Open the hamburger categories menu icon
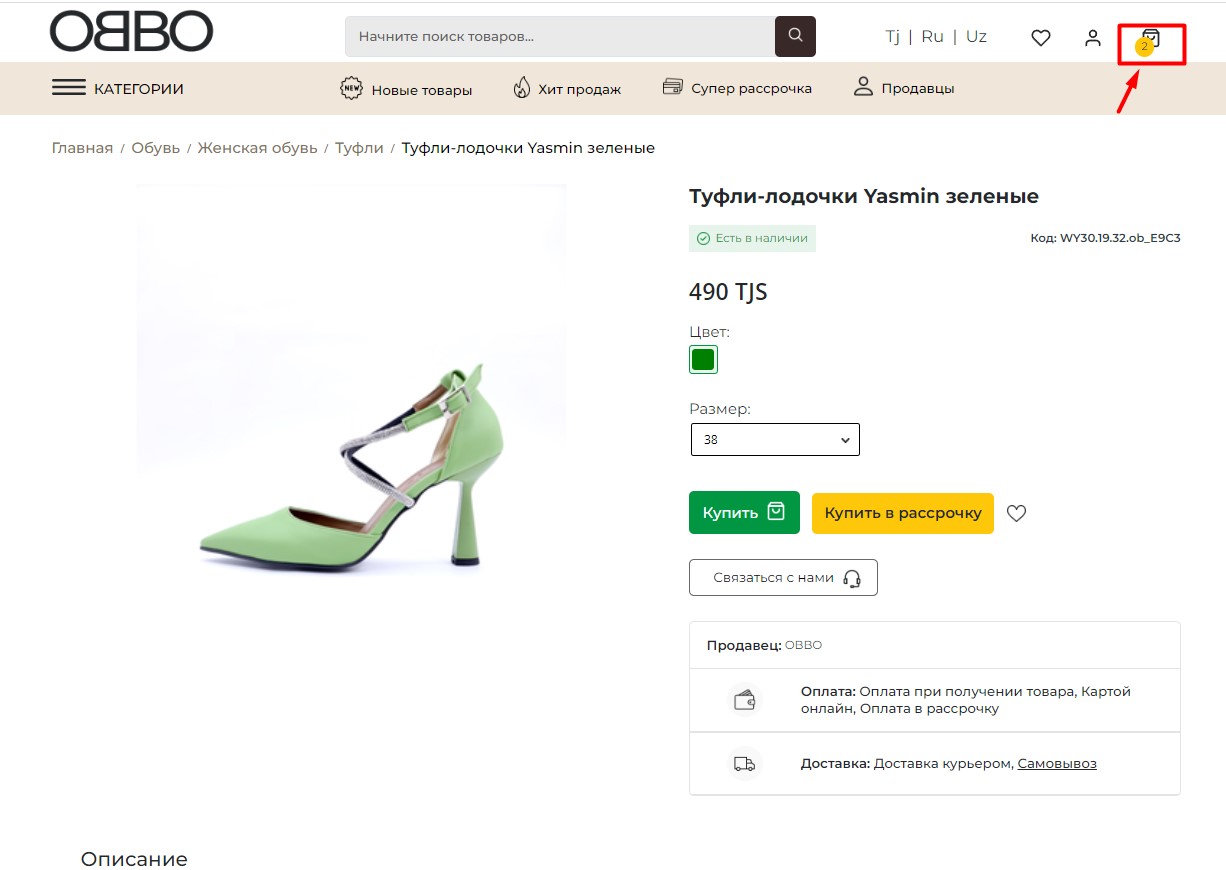The width and height of the screenshot is (1226, 870). pyautogui.click(x=68, y=88)
